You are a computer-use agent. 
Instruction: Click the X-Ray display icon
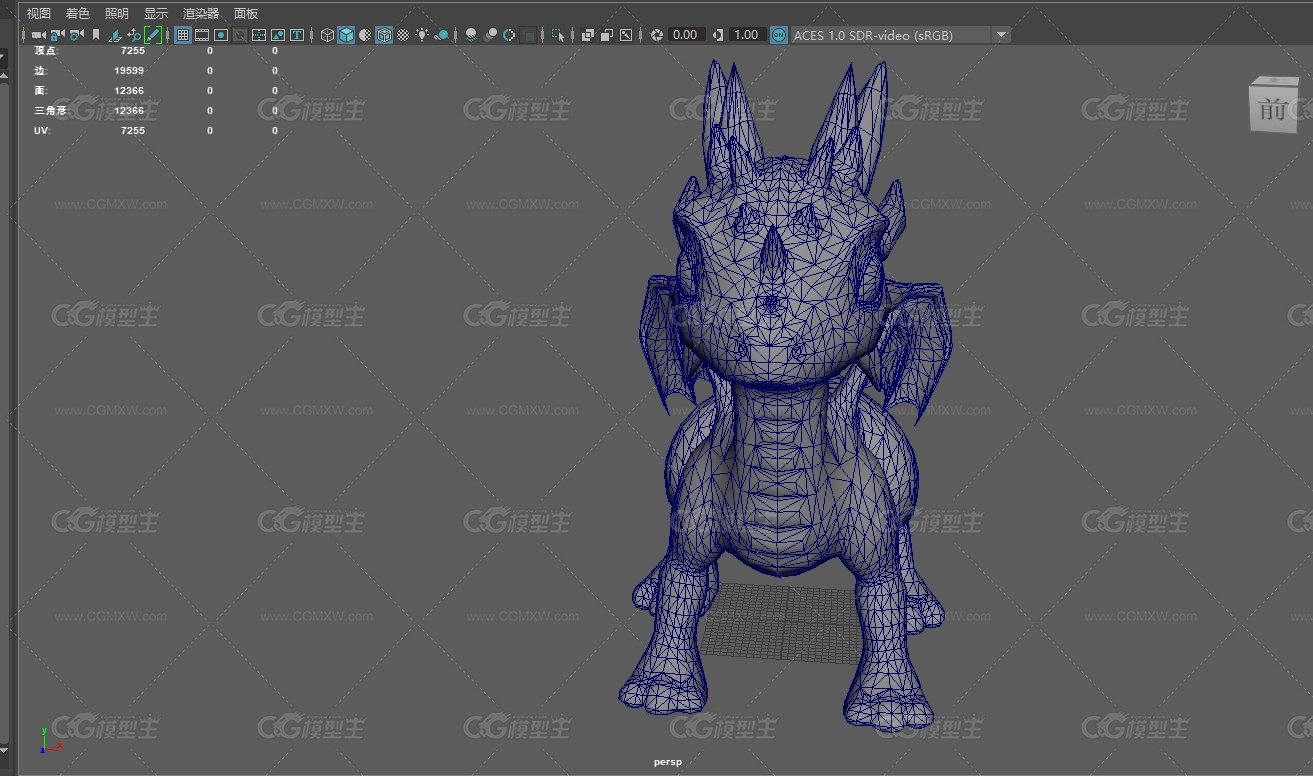pyautogui.click(x=588, y=35)
